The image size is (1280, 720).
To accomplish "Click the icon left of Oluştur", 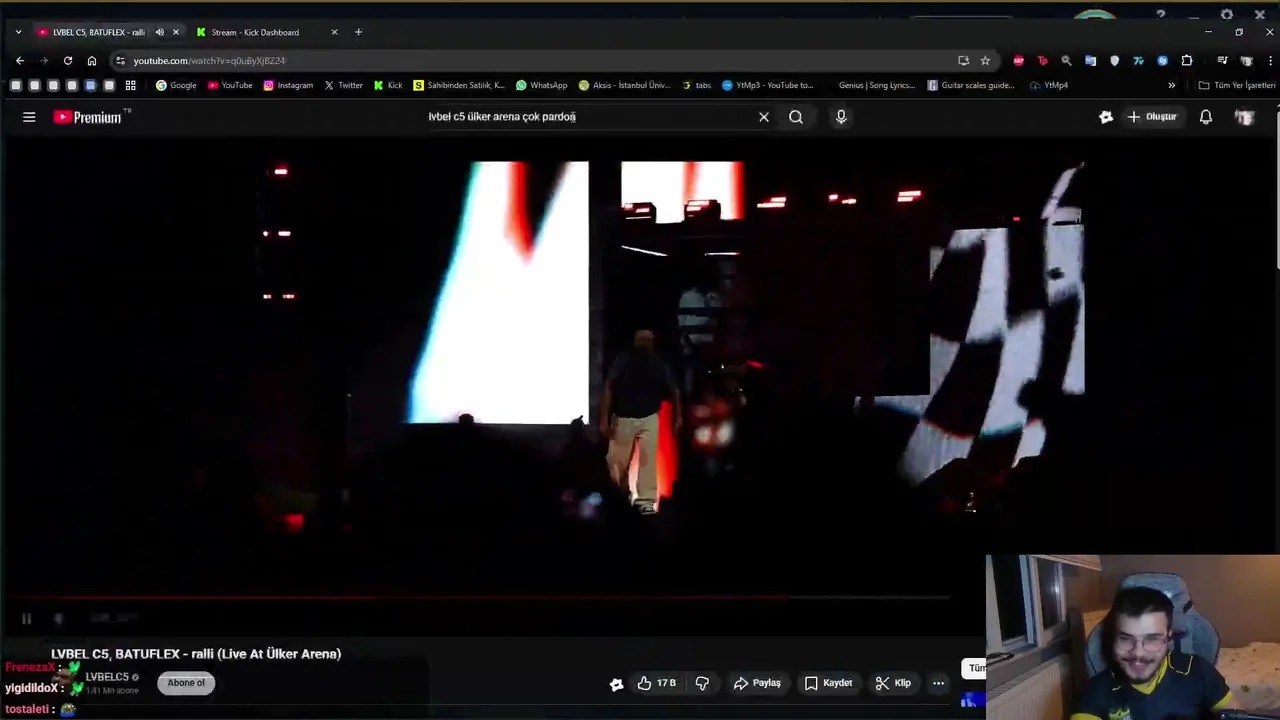I will tap(1106, 117).
